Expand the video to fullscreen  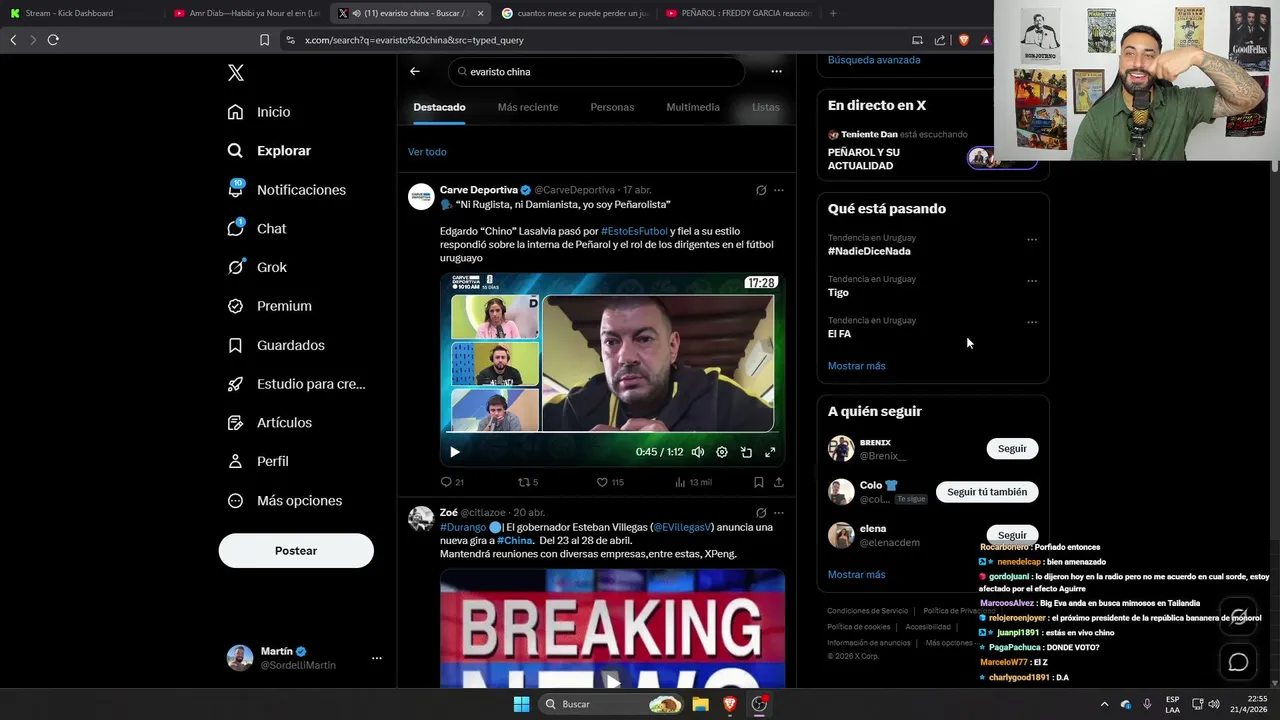(x=770, y=452)
